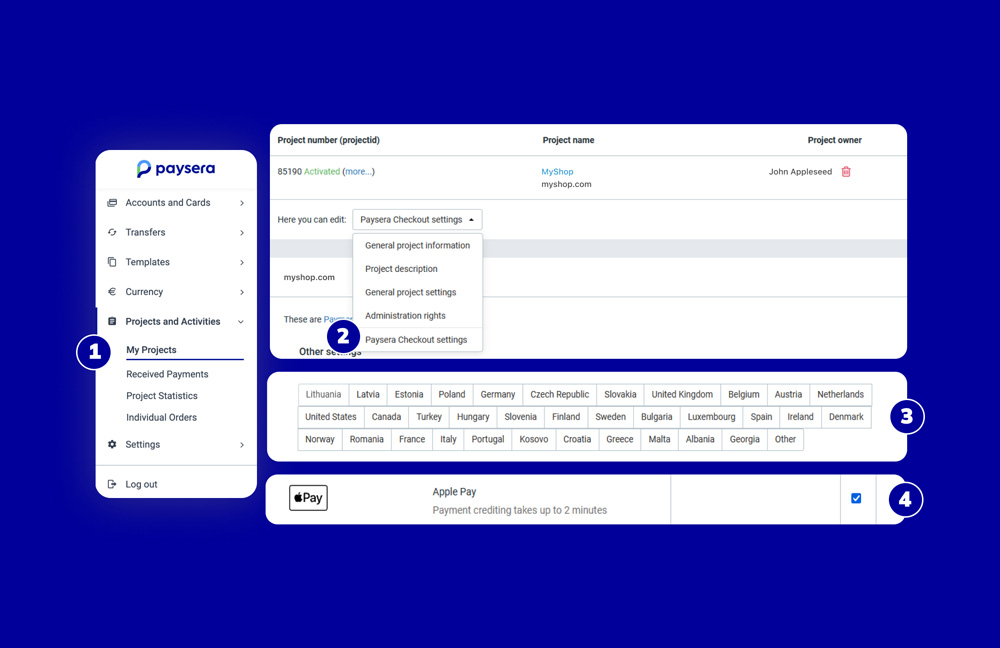This screenshot has height=648, width=1000.
Task: Toggle the Apple Pay checkbox
Action: pyautogui.click(x=856, y=498)
